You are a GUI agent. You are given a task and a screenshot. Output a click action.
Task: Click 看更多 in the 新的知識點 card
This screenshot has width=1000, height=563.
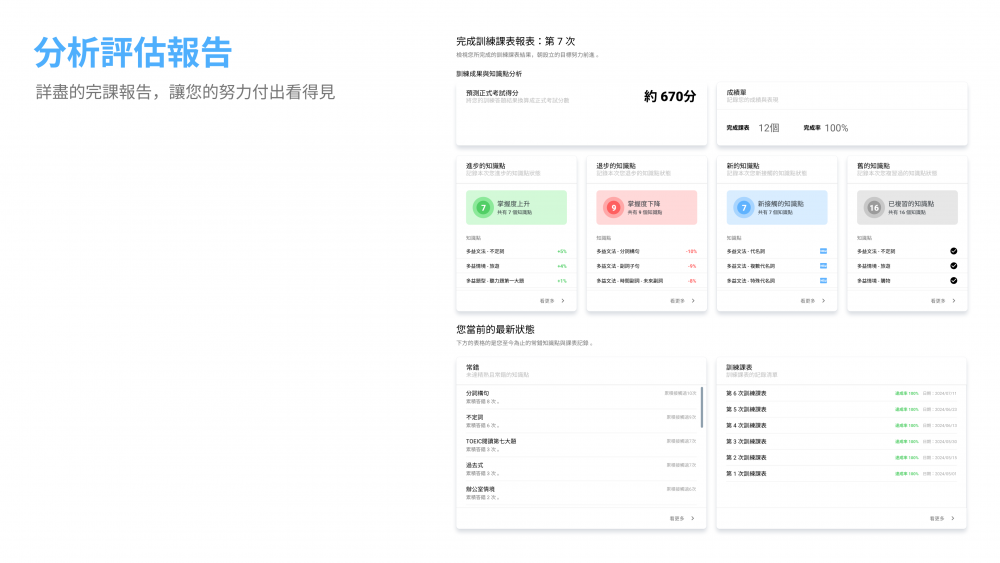tap(810, 300)
